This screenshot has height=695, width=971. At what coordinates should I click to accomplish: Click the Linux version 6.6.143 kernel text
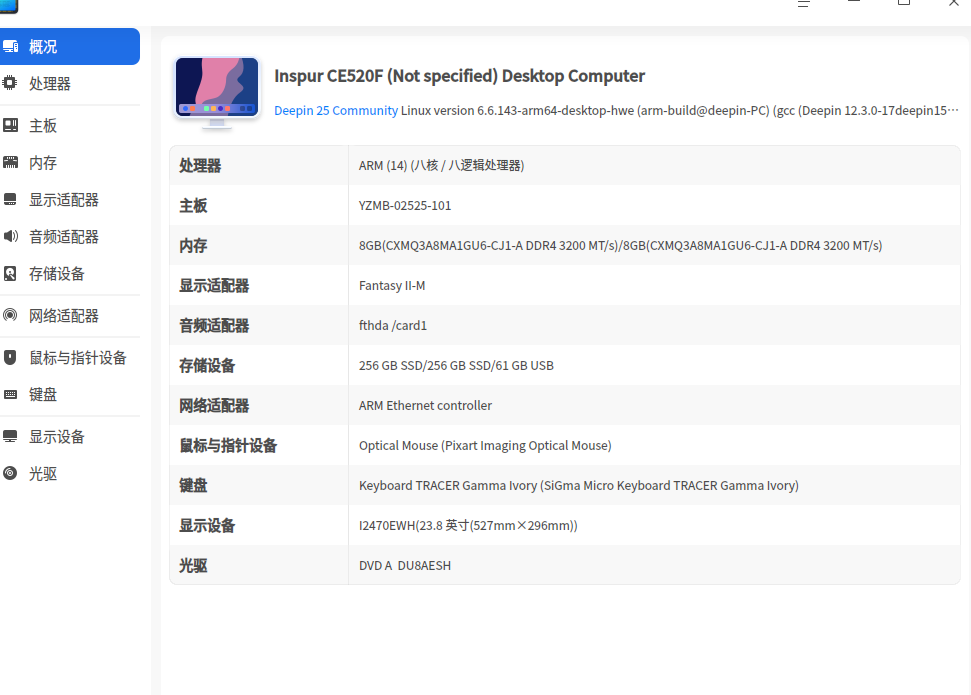679,110
